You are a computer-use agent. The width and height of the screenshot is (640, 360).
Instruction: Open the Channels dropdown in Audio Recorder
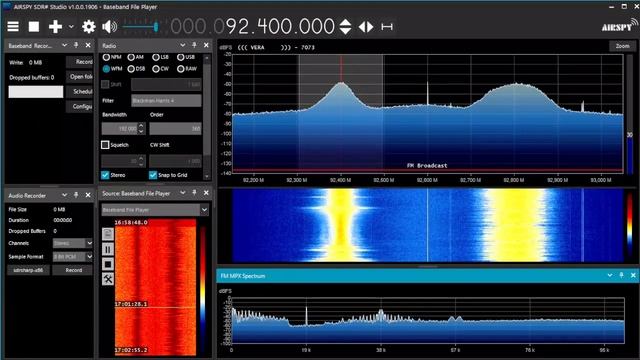click(x=73, y=243)
